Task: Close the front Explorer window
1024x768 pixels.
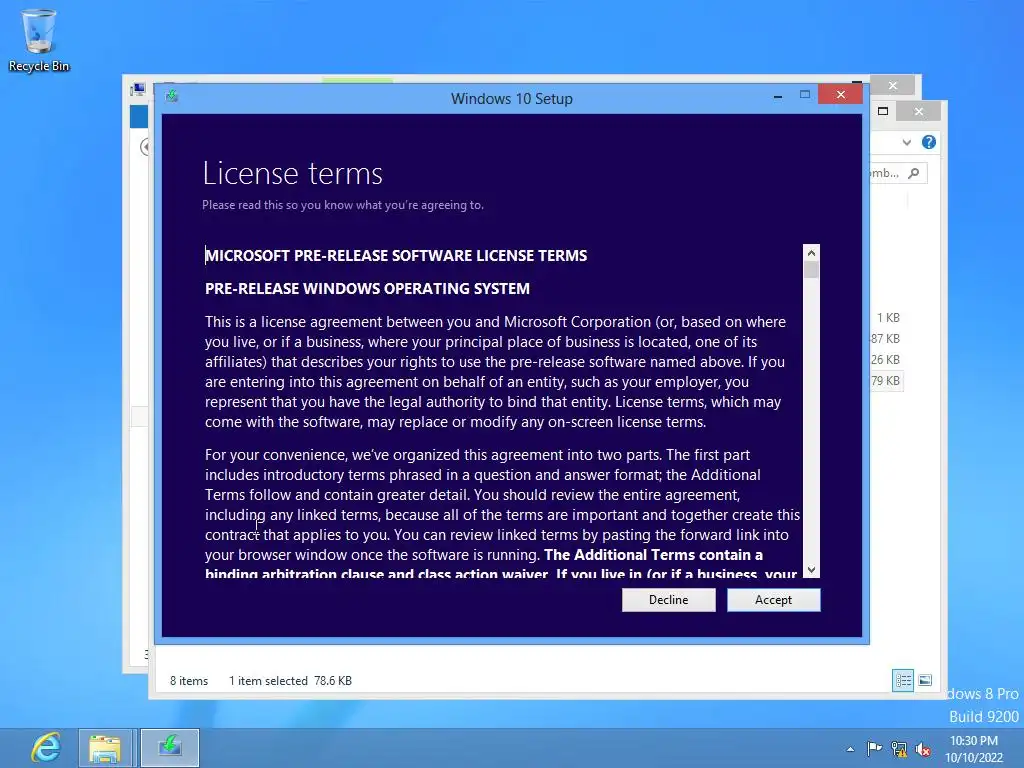Action: click(x=919, y=112)
